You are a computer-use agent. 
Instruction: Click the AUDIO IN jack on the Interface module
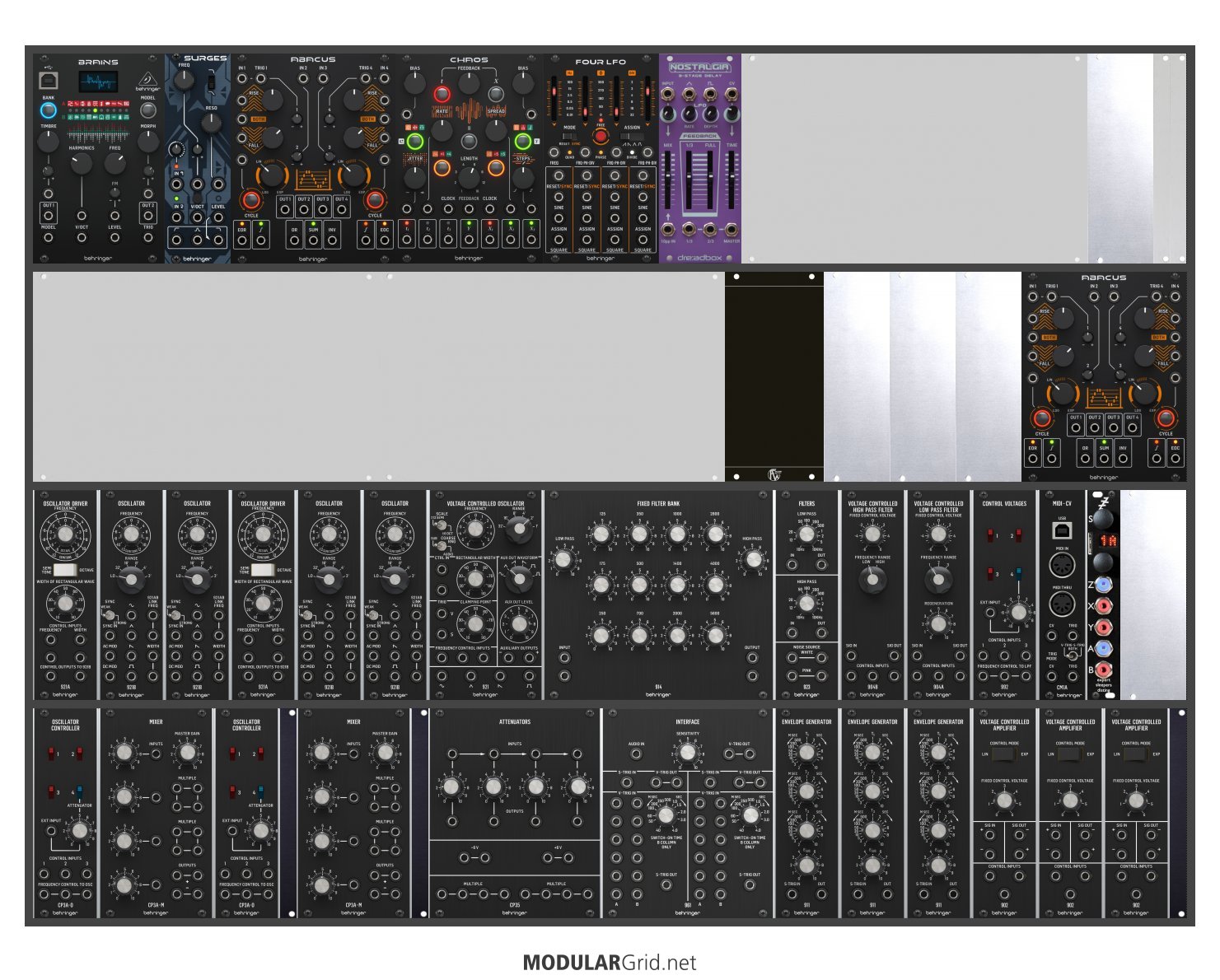click(x=636, y=754)
